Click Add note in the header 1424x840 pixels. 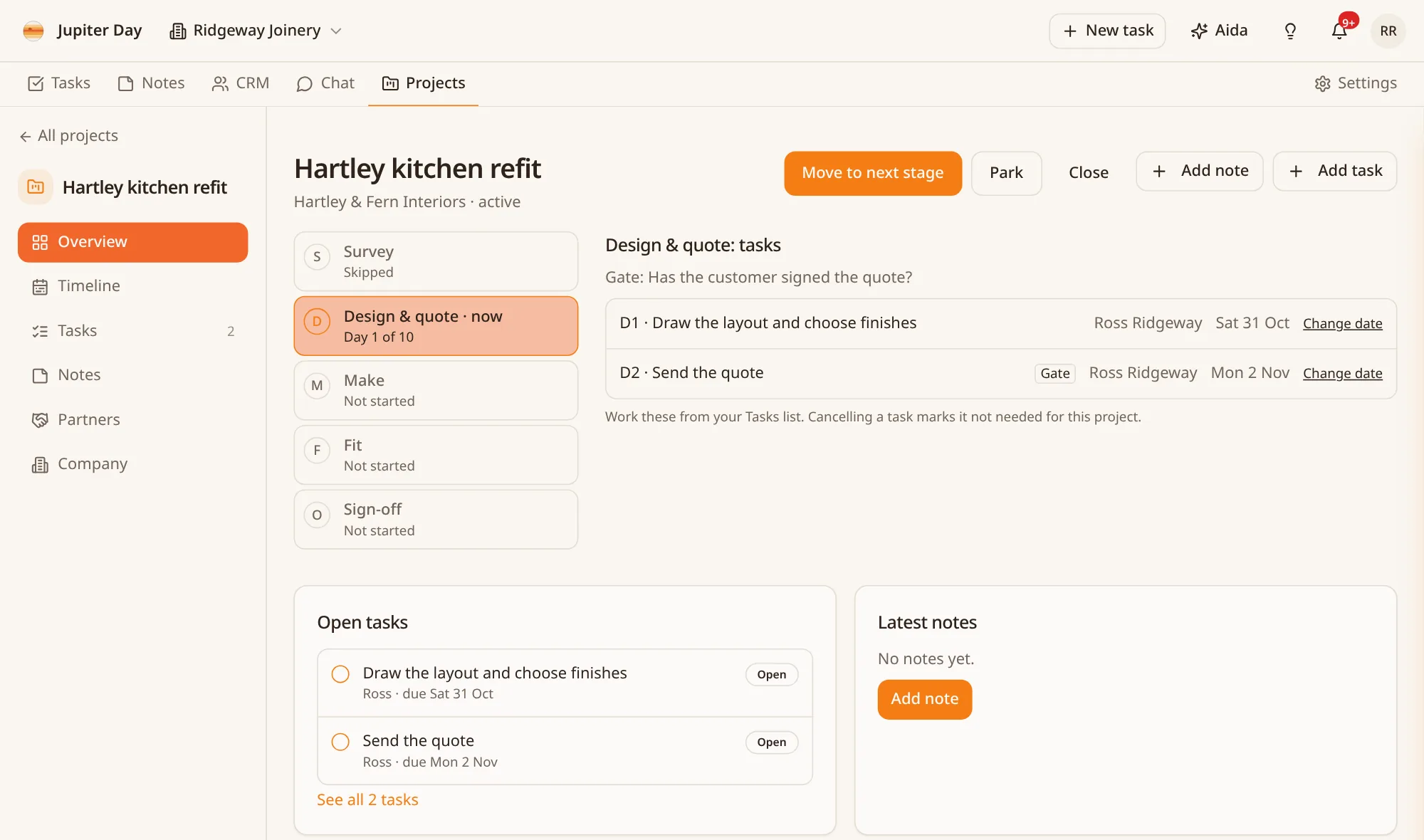tap(1200, 171)
